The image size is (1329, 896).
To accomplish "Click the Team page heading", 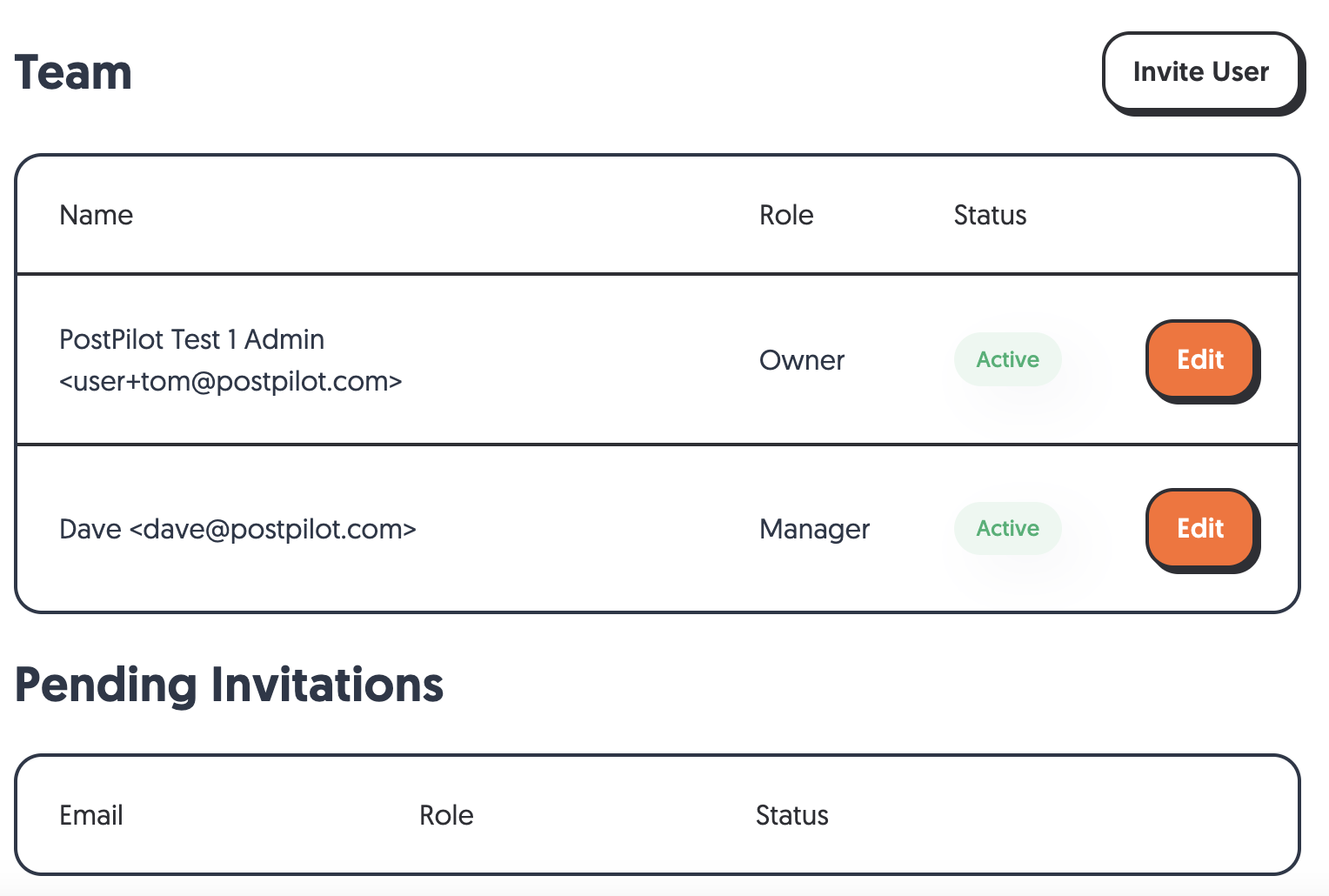I will click(x=73, y=72).
